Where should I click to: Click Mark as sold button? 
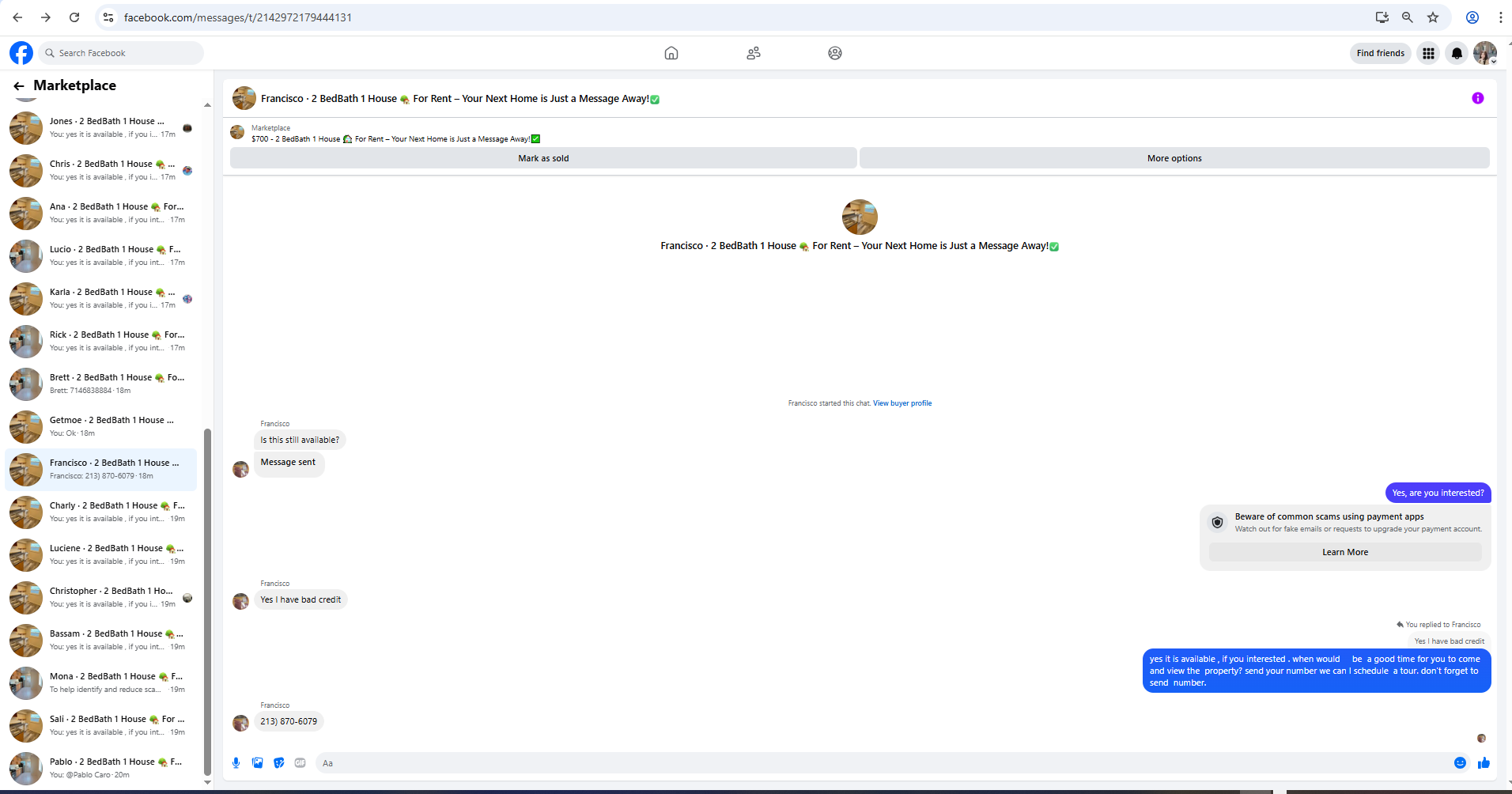pyautogui.click(x=543, y=158)
